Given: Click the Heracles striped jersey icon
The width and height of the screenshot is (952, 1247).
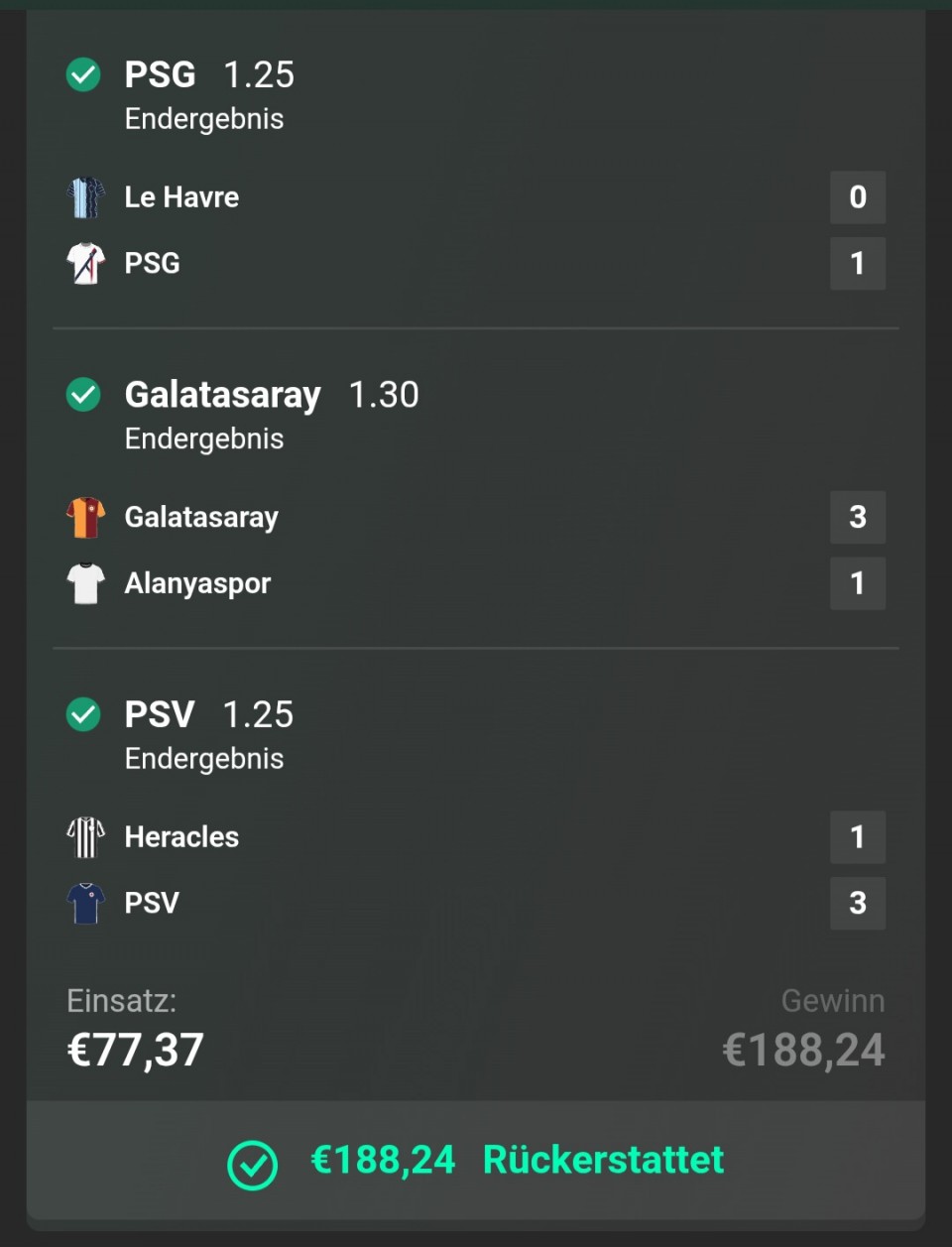Looking at the screenshot, I should click(85, 837).
